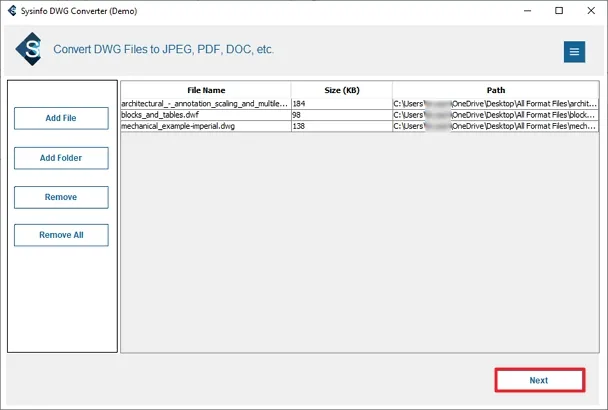Viewport: 608px width, 410px height.
Task: Select the blocks_and_tables.dwf file
Action: 359,115
